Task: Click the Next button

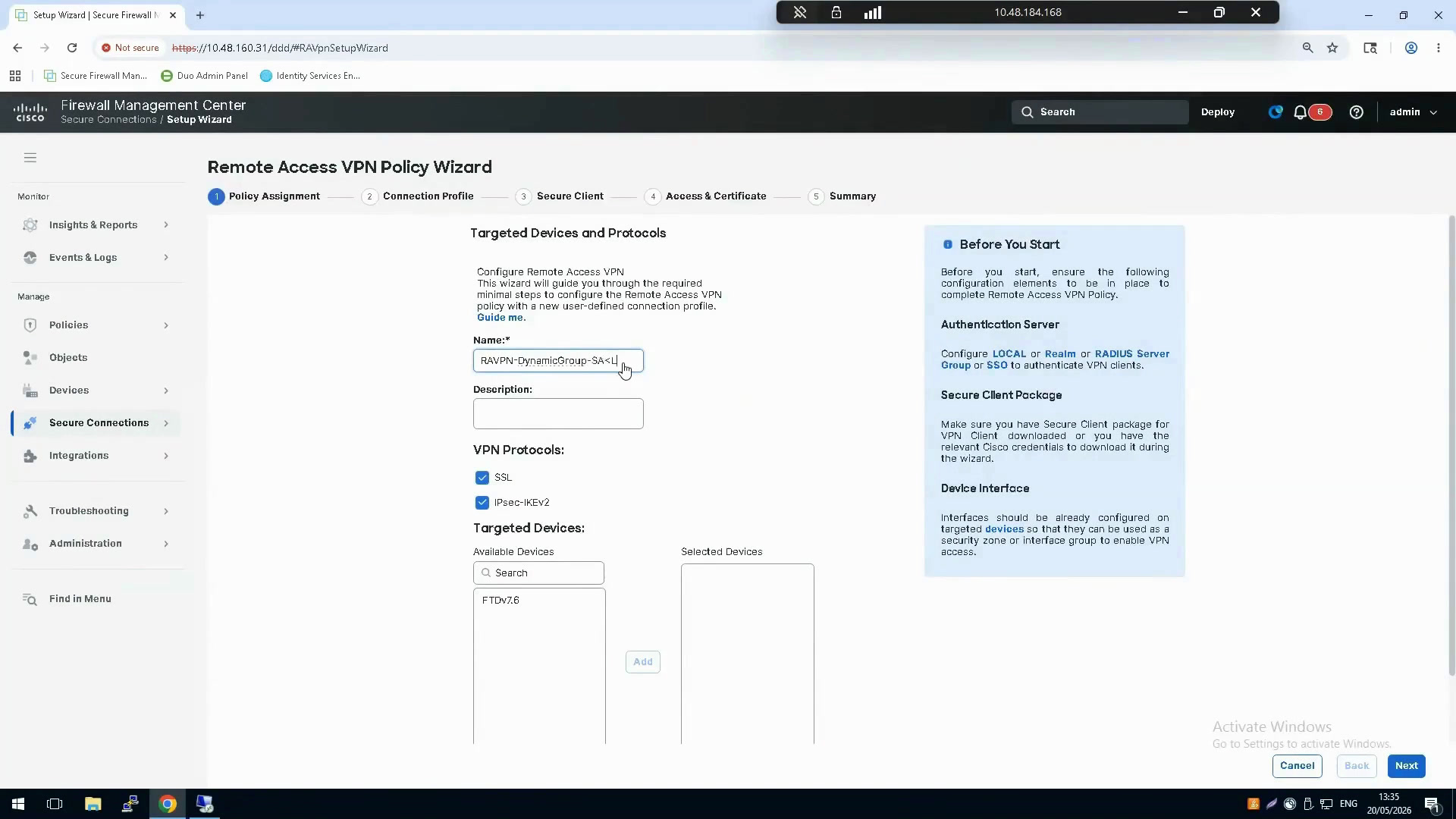Action: (1407, 766)
